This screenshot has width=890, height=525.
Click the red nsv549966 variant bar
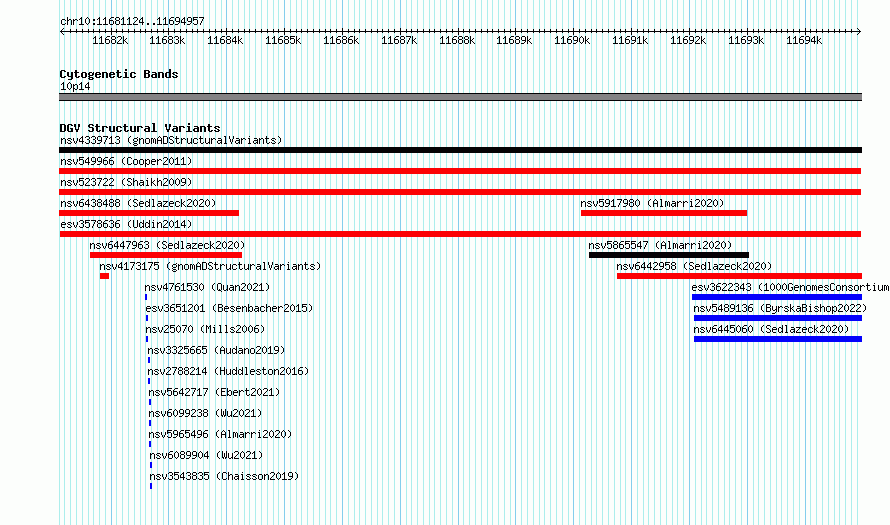(x=460, y=171)
